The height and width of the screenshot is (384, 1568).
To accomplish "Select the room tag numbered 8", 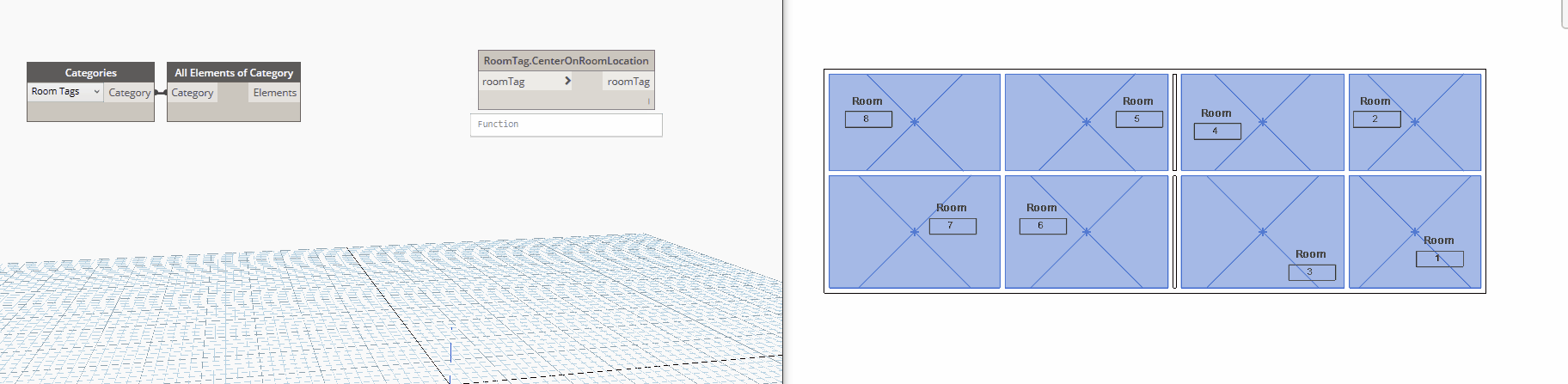I will coord(868,119).
